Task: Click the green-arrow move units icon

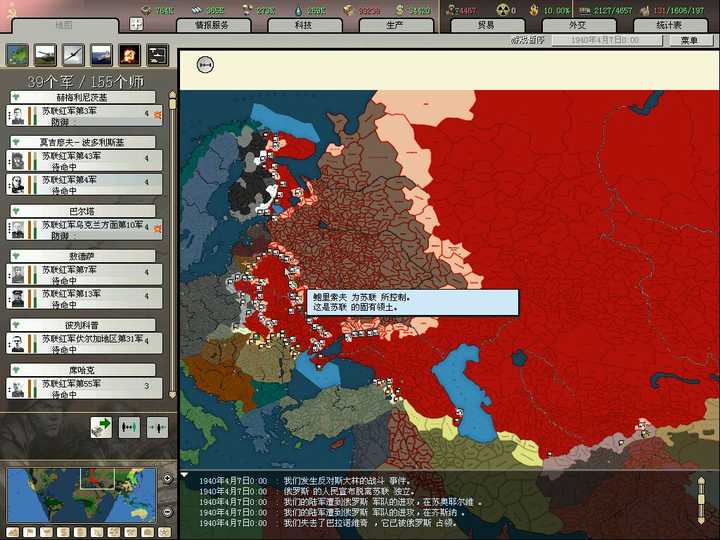Action: [101, 428]
